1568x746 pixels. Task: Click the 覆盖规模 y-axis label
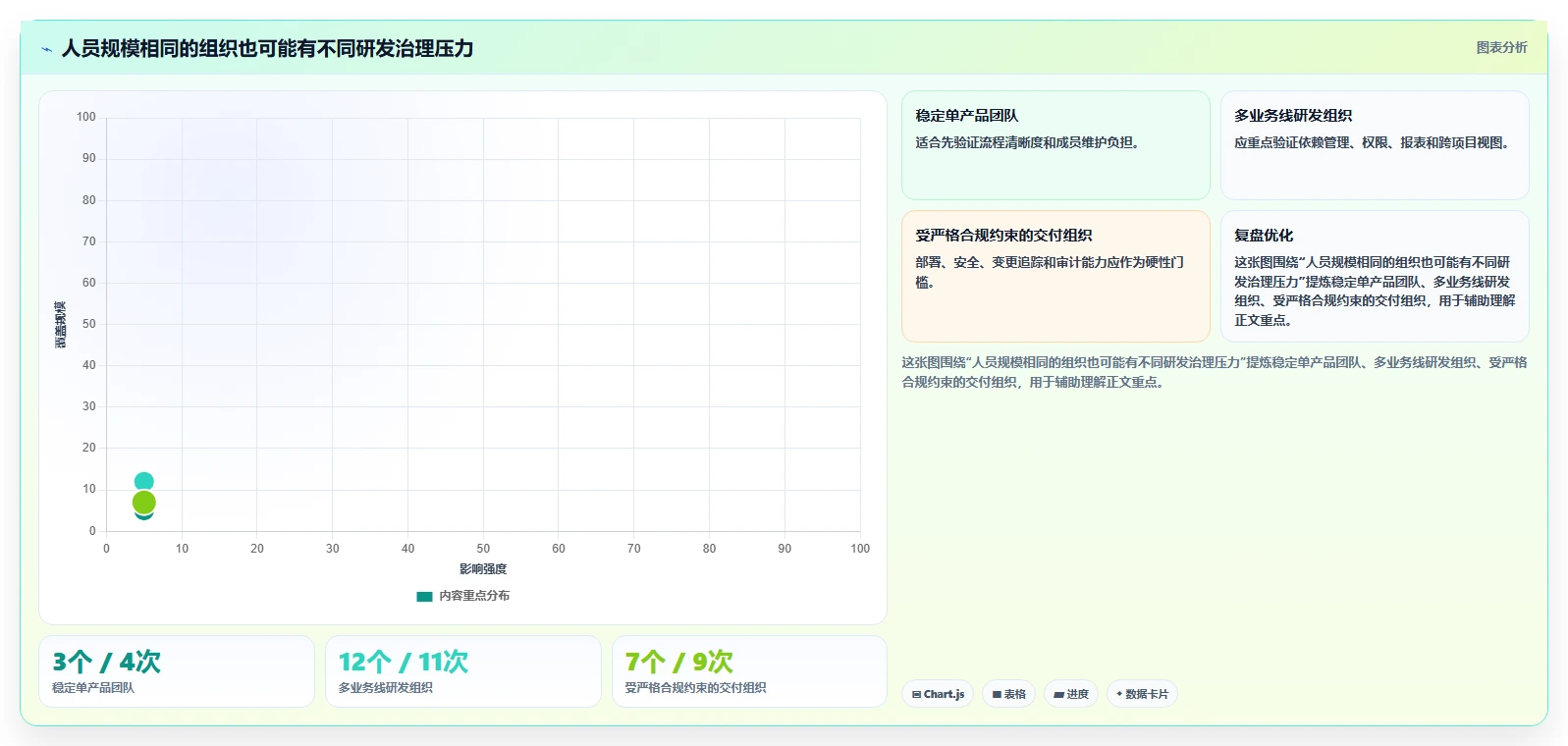[61, 325]
